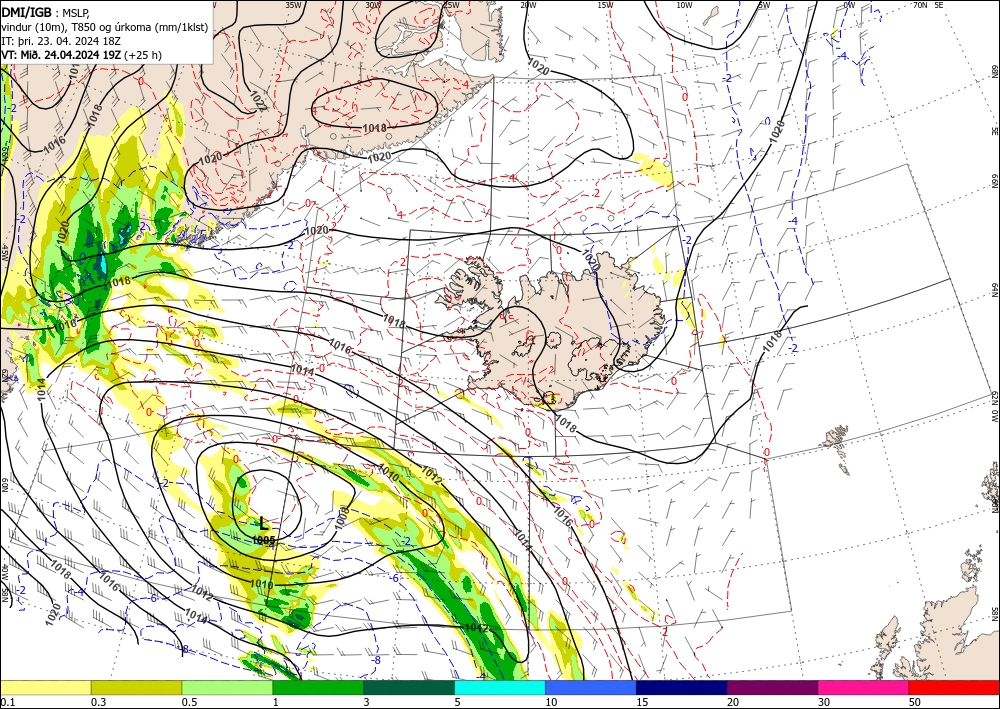The width and height of the screenshot is (1000, 709).
Task: Pick the cyan 5–10 legend swatch
Action: (x=500, y=687)
